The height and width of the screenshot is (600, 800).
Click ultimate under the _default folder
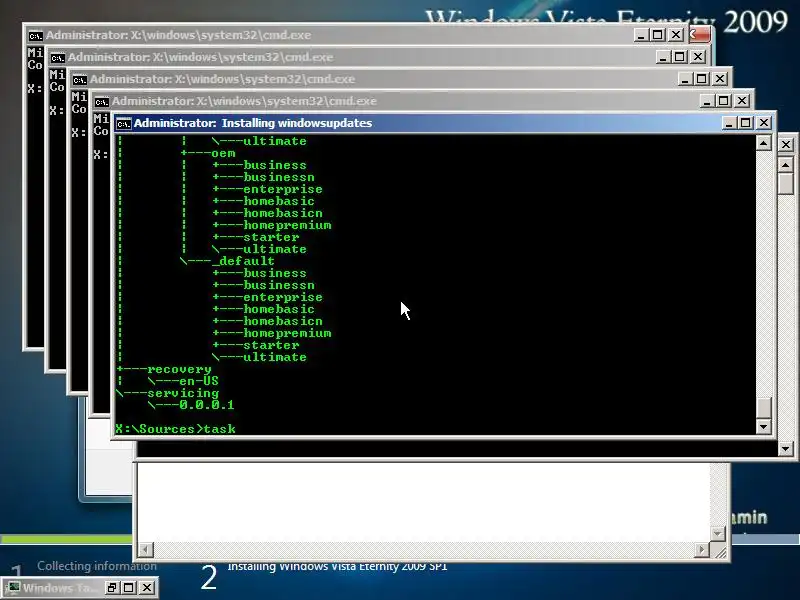pos(274,357)
